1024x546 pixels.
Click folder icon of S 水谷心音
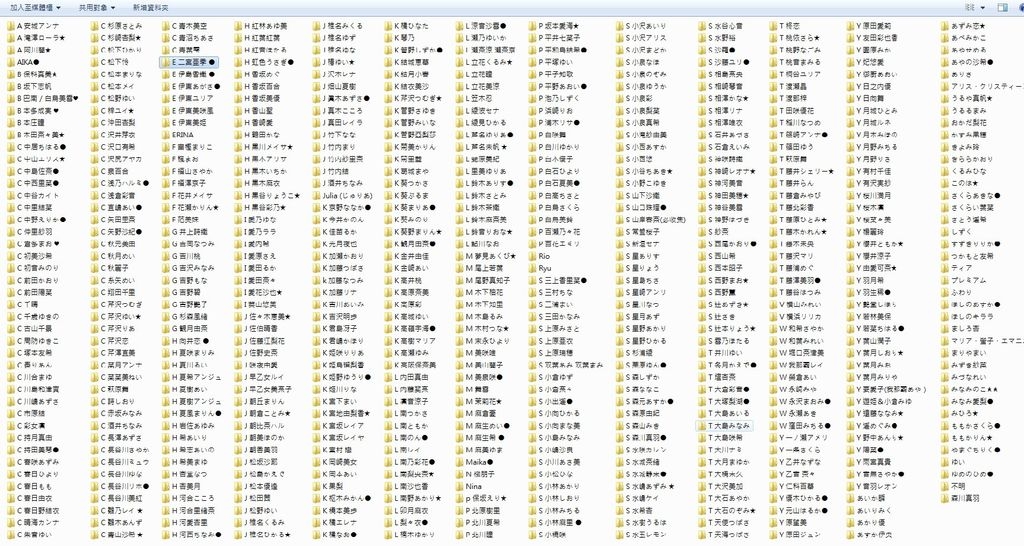coord(702,26)
